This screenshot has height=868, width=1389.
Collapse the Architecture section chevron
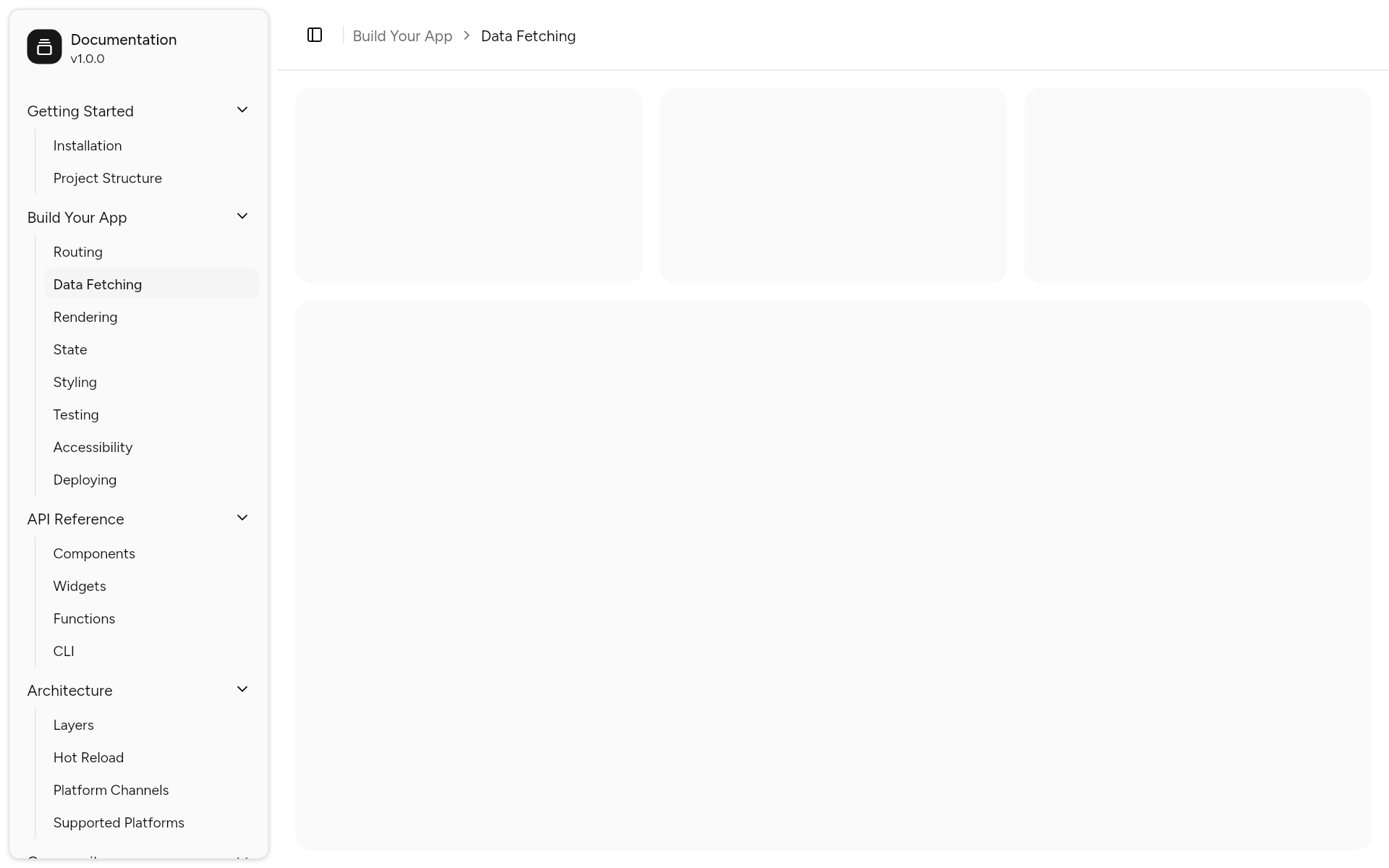click(x=242, y=689)
